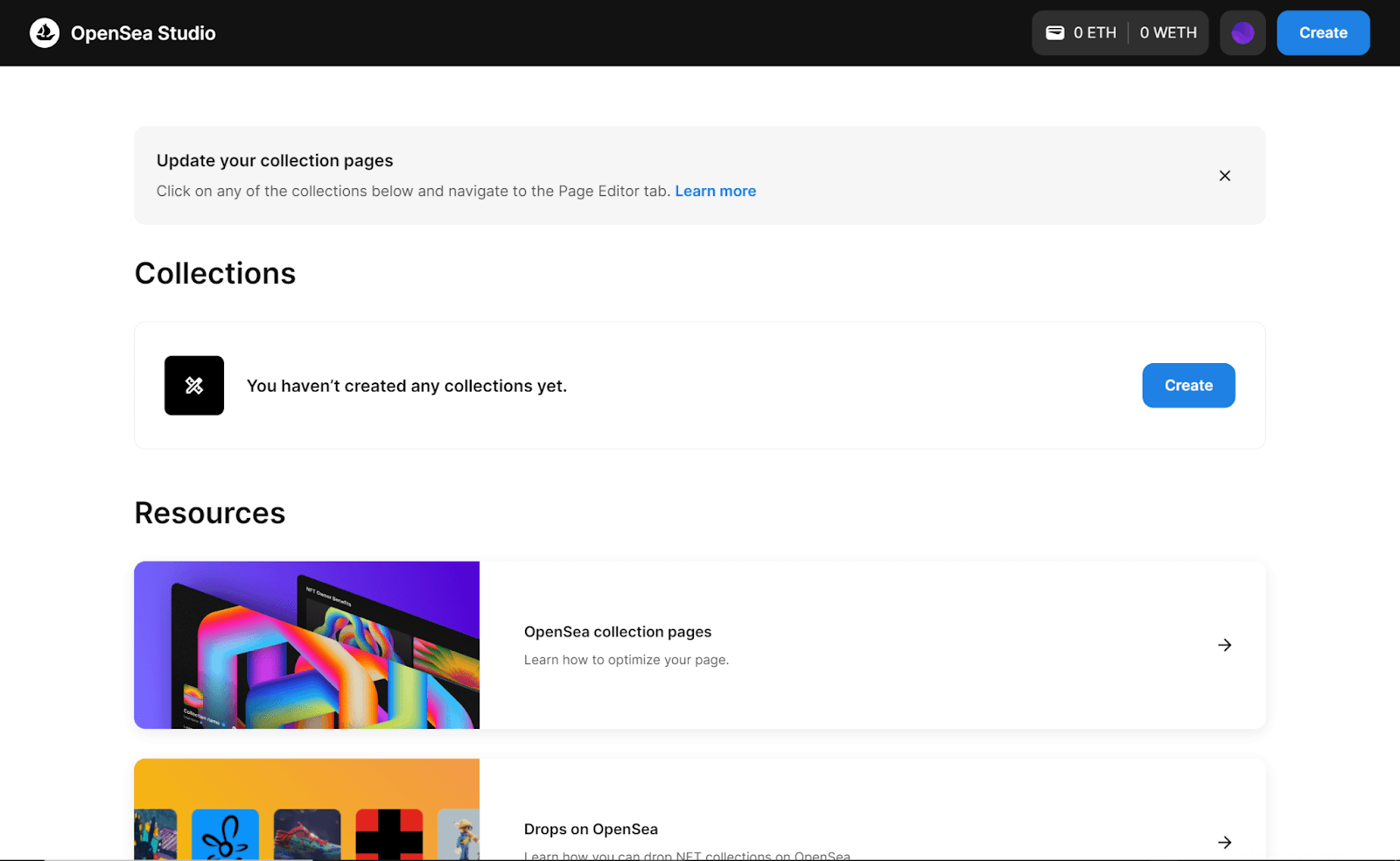Open the Learn more link
The width and height of the screenshot is (1400, 861).
click(715, 191)
